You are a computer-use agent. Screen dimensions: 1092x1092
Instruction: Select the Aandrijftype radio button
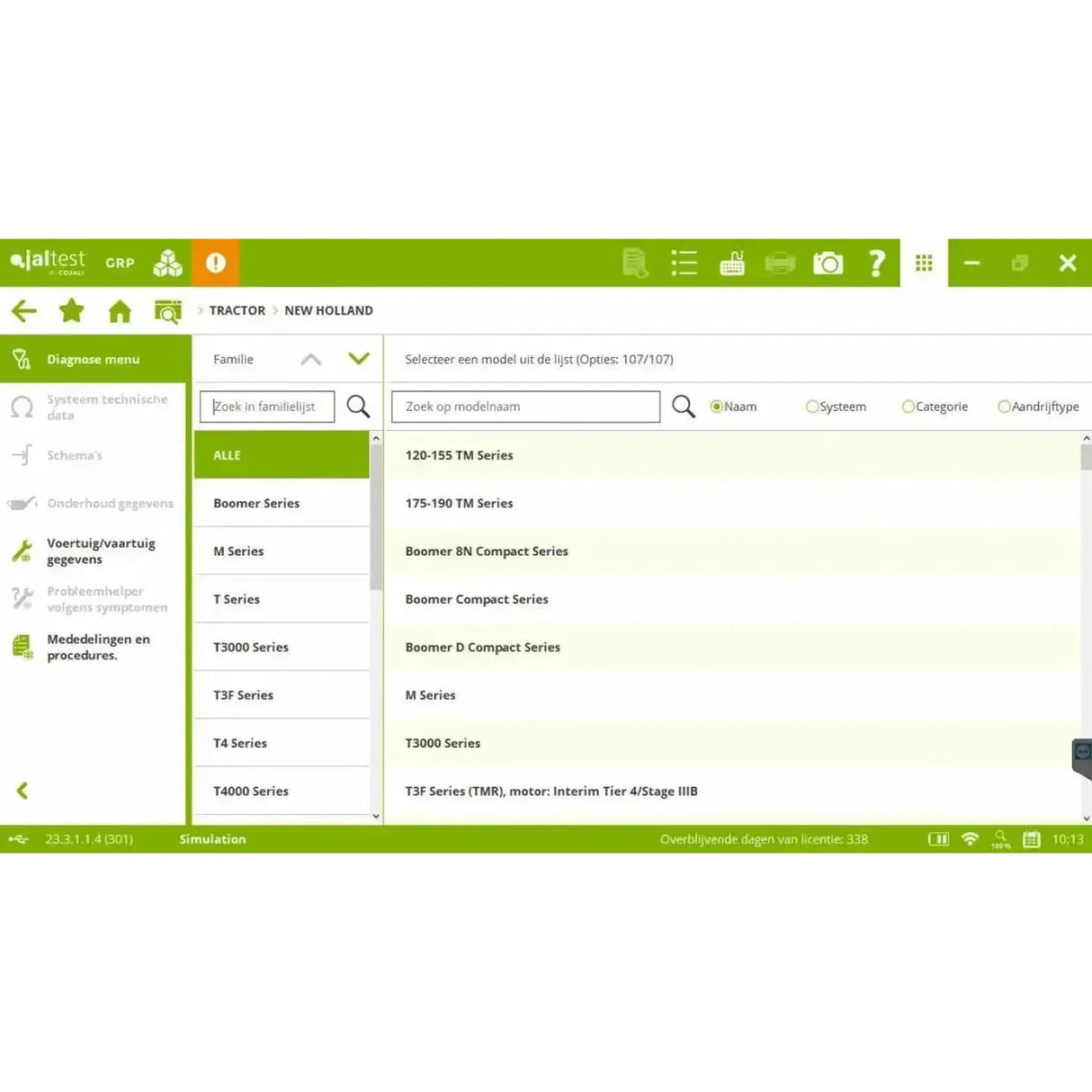(x=1005, y=407)
